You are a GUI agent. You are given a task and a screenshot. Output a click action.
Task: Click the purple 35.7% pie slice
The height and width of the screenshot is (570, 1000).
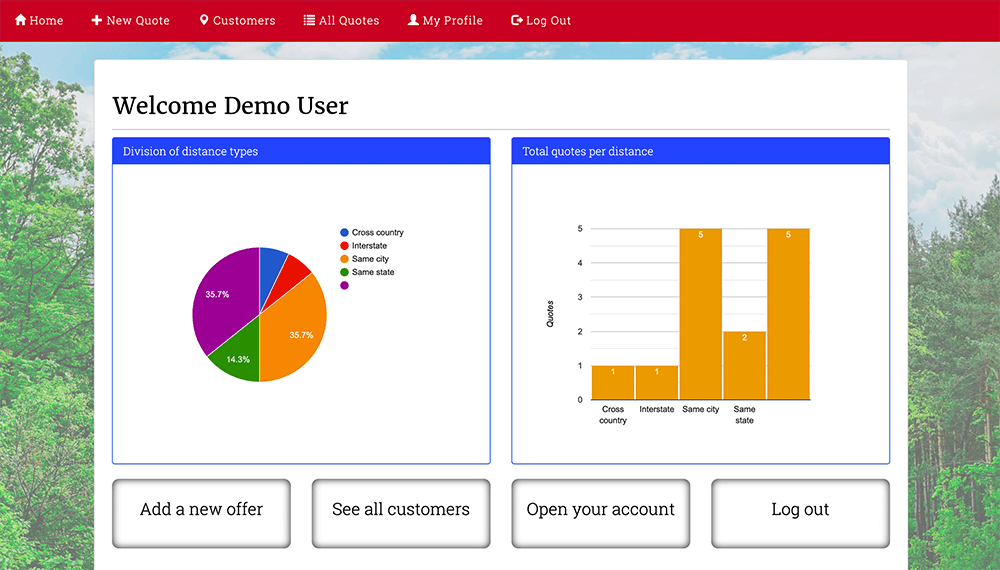222,297
